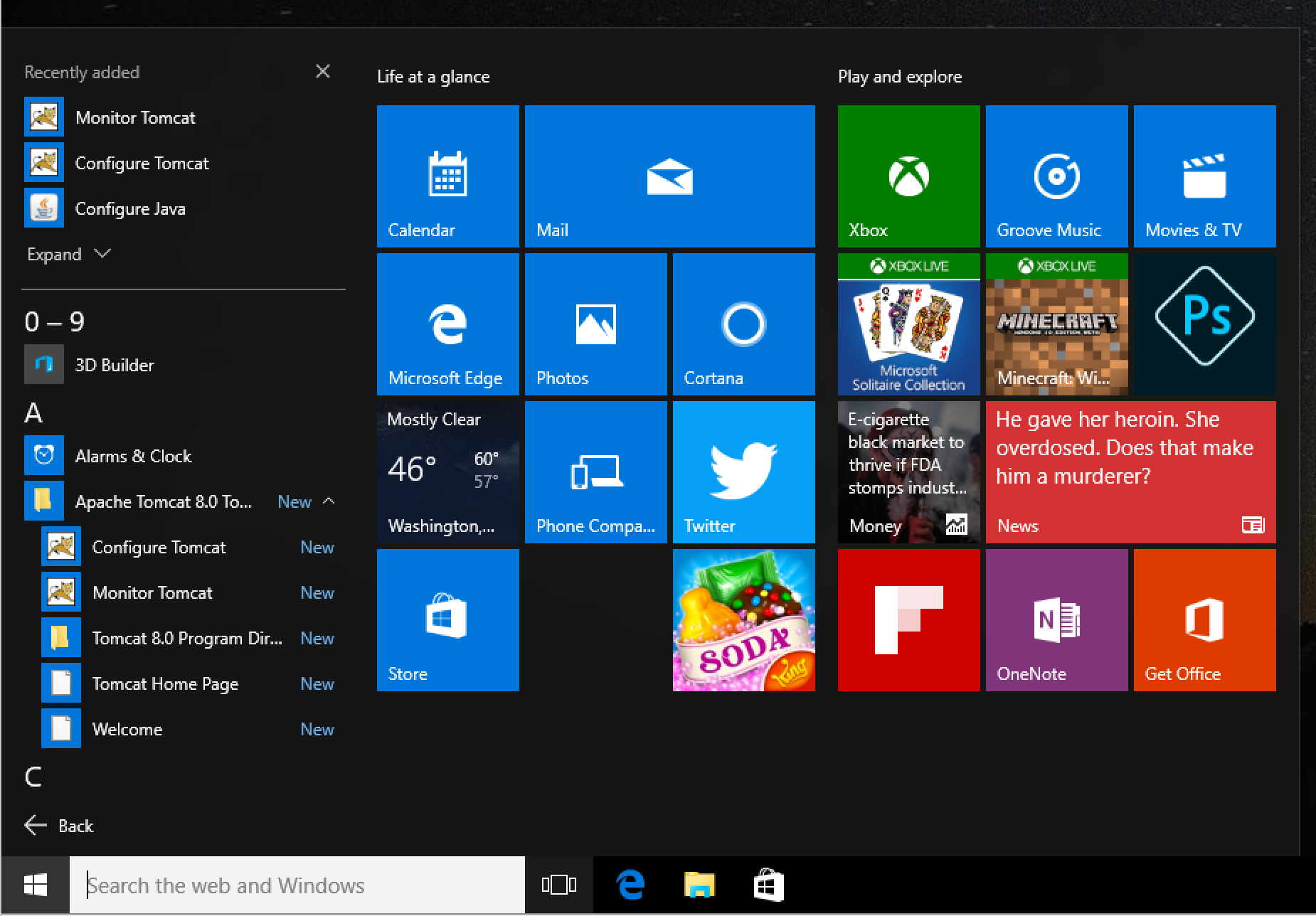This screenshot has width=1316, height=916.
Task: Open the red News tile
Action: click(1131, 472)
